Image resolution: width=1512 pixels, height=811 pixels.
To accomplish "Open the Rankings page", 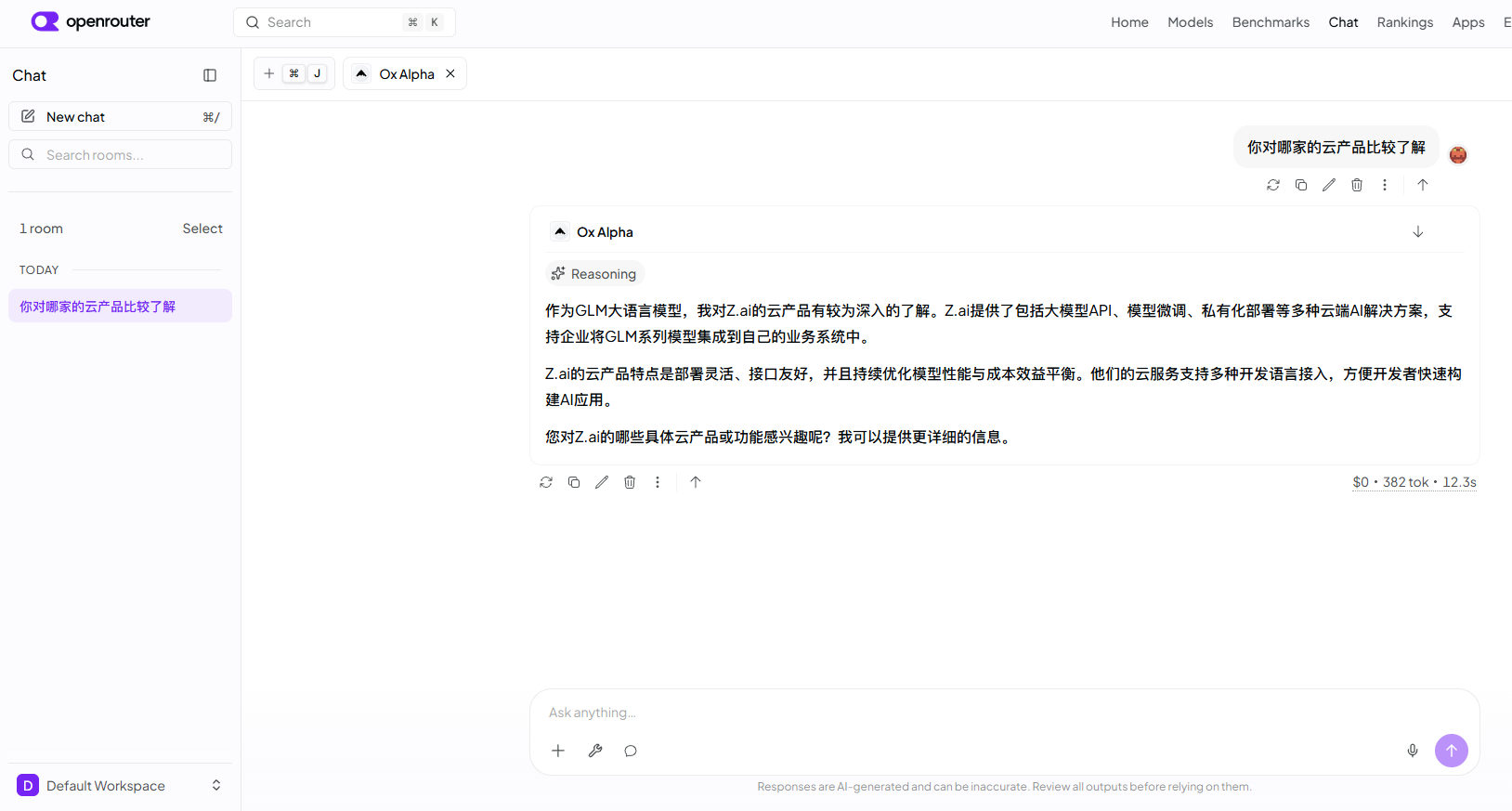I will coord(1404,22).
